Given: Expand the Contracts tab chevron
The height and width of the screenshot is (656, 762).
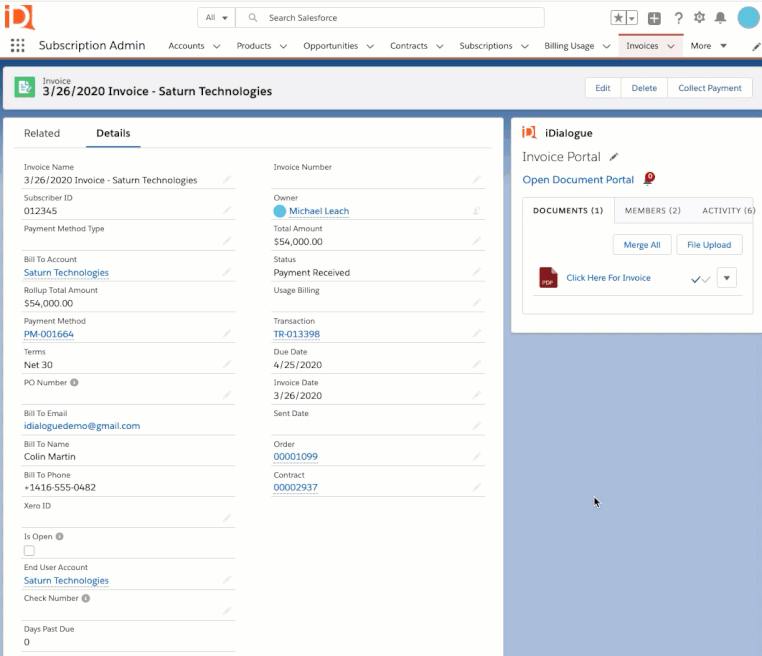Looking at the screenshot, I should coord(440,46).
